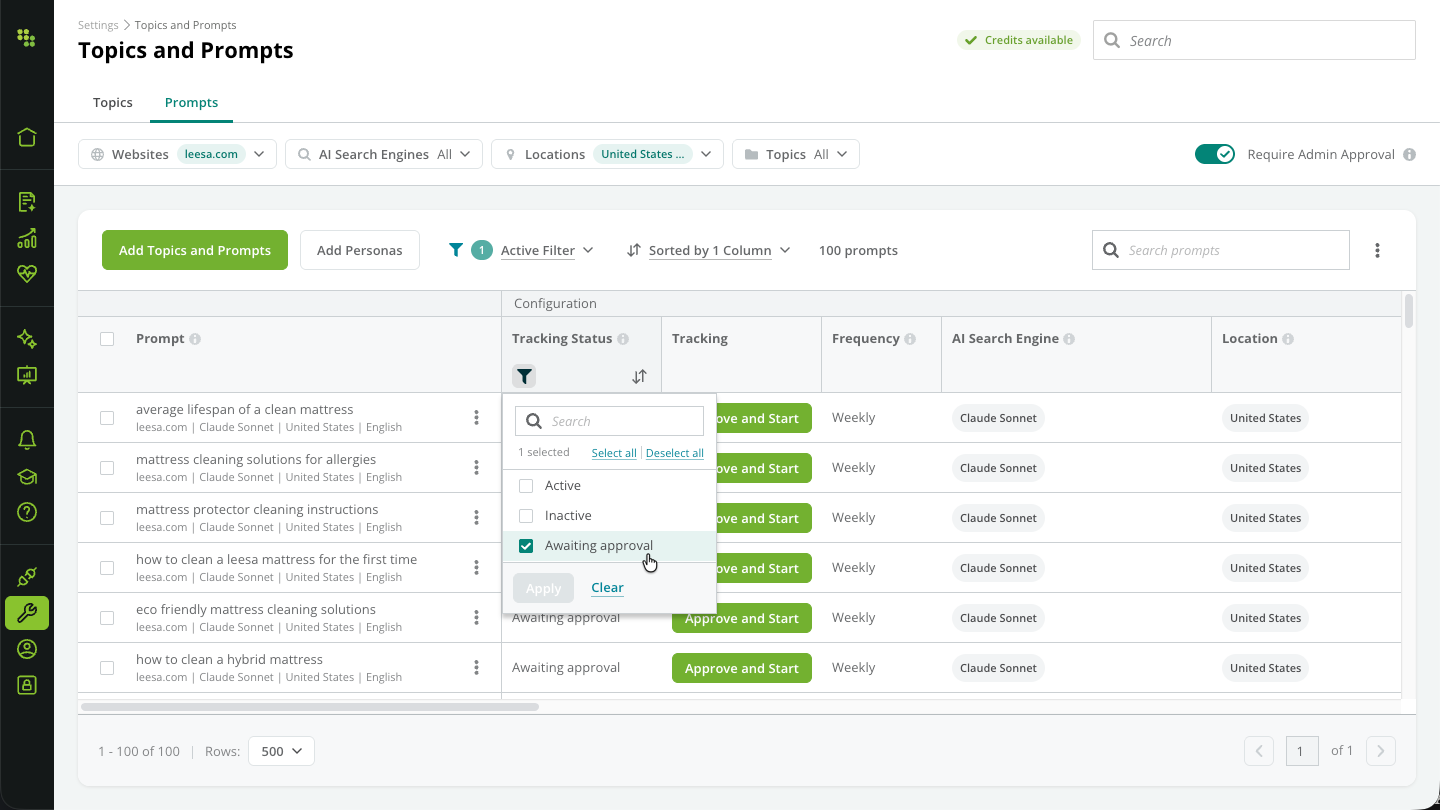The height and width of the screenshot is (810, 1440).
Task: Open the table's three-dot options menu
Action: pos(1377,250)
